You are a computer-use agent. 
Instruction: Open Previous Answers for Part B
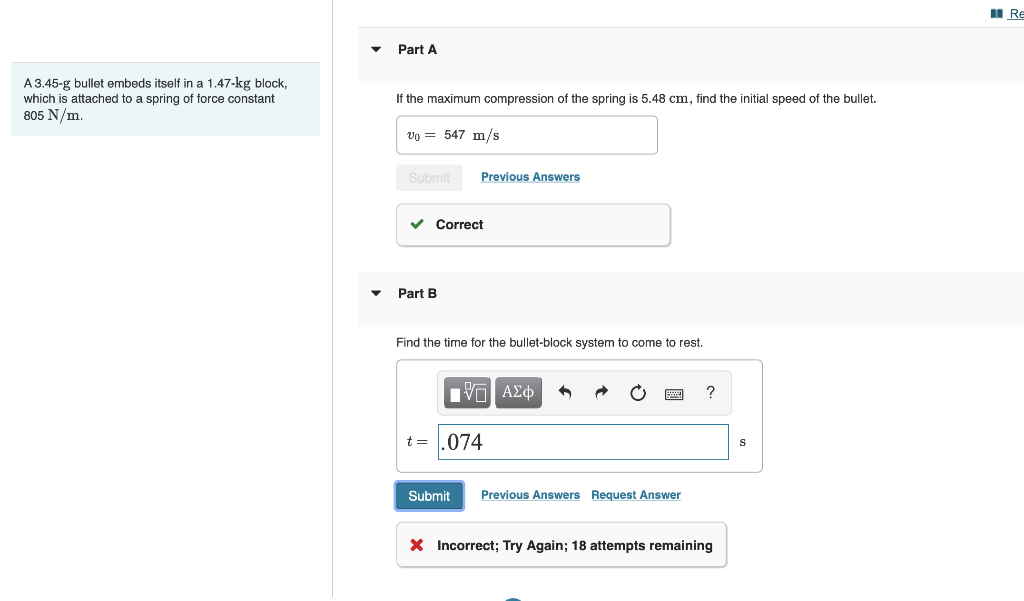point(530,495)
